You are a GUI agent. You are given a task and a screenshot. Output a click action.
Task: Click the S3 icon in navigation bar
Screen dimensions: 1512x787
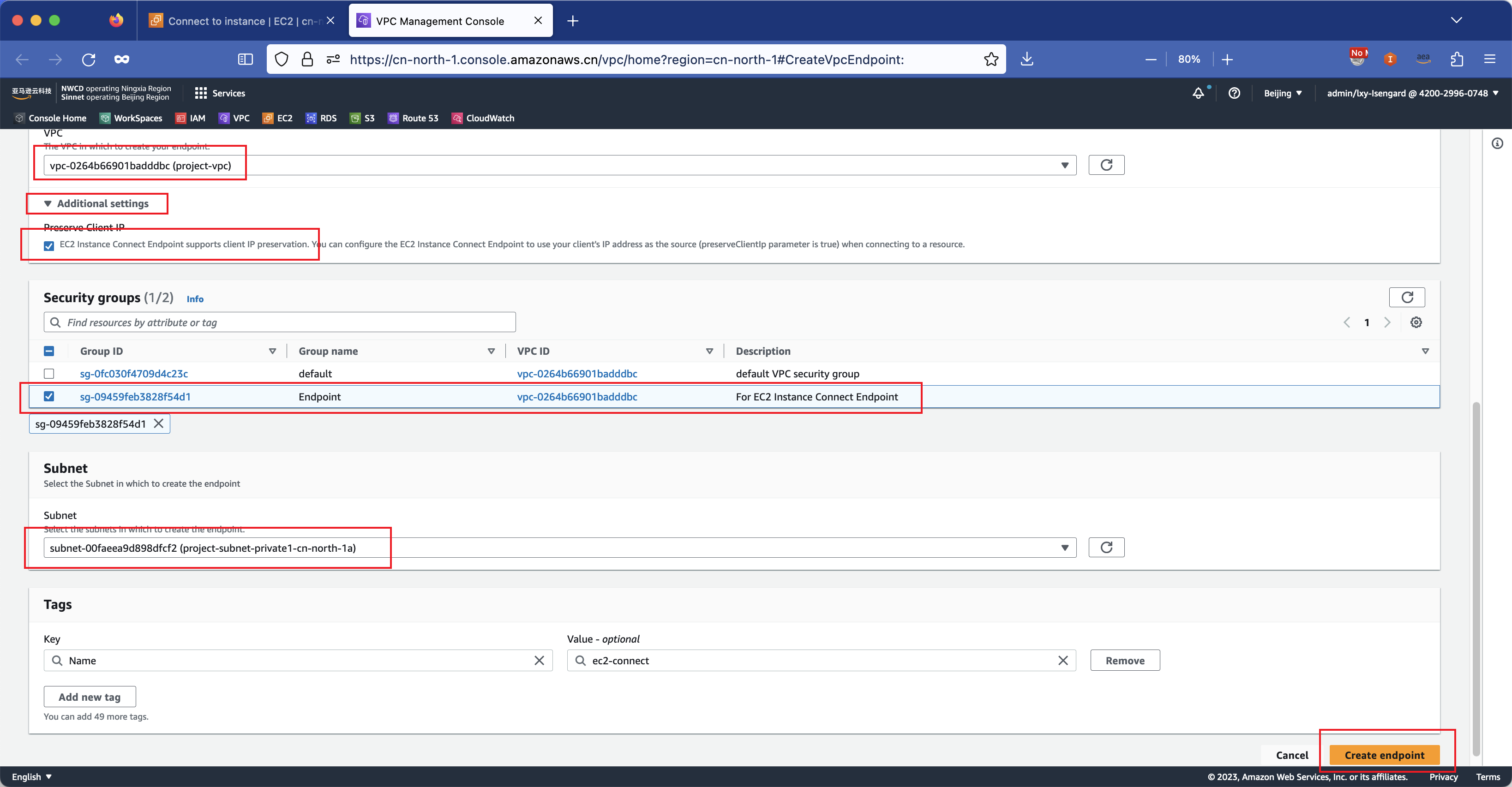[354, 118]
